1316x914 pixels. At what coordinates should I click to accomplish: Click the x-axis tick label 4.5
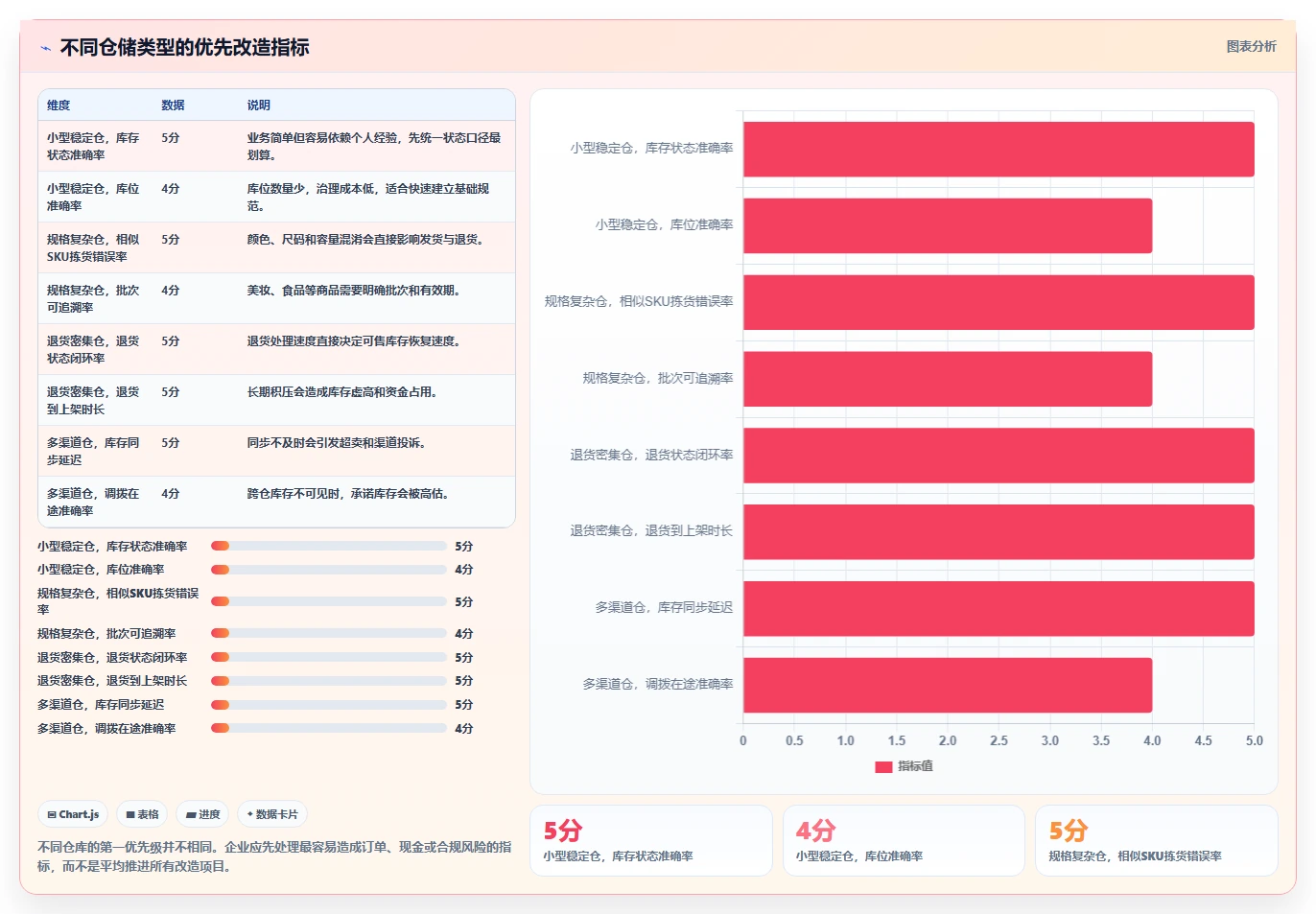coord(1203,740)
